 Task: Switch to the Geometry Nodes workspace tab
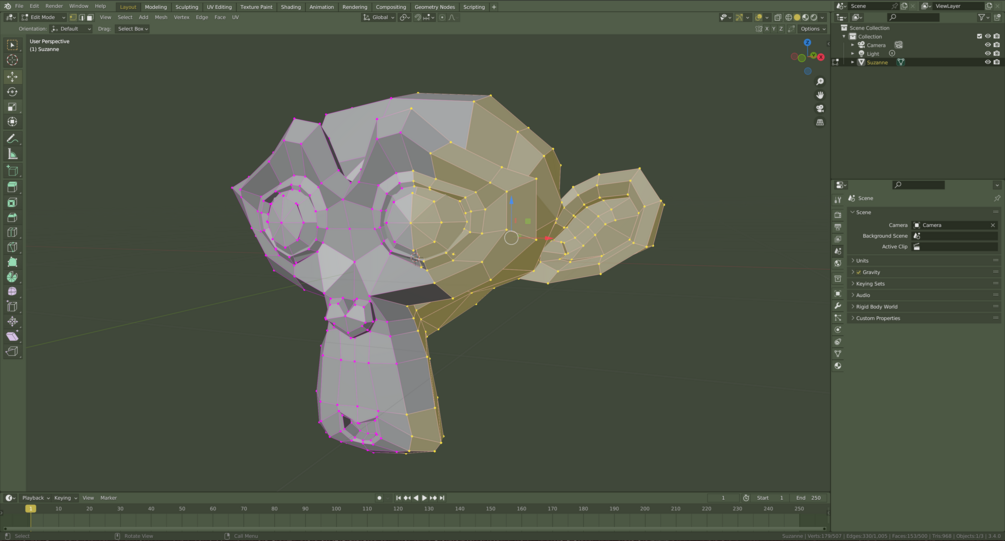(x=435, y=6)
